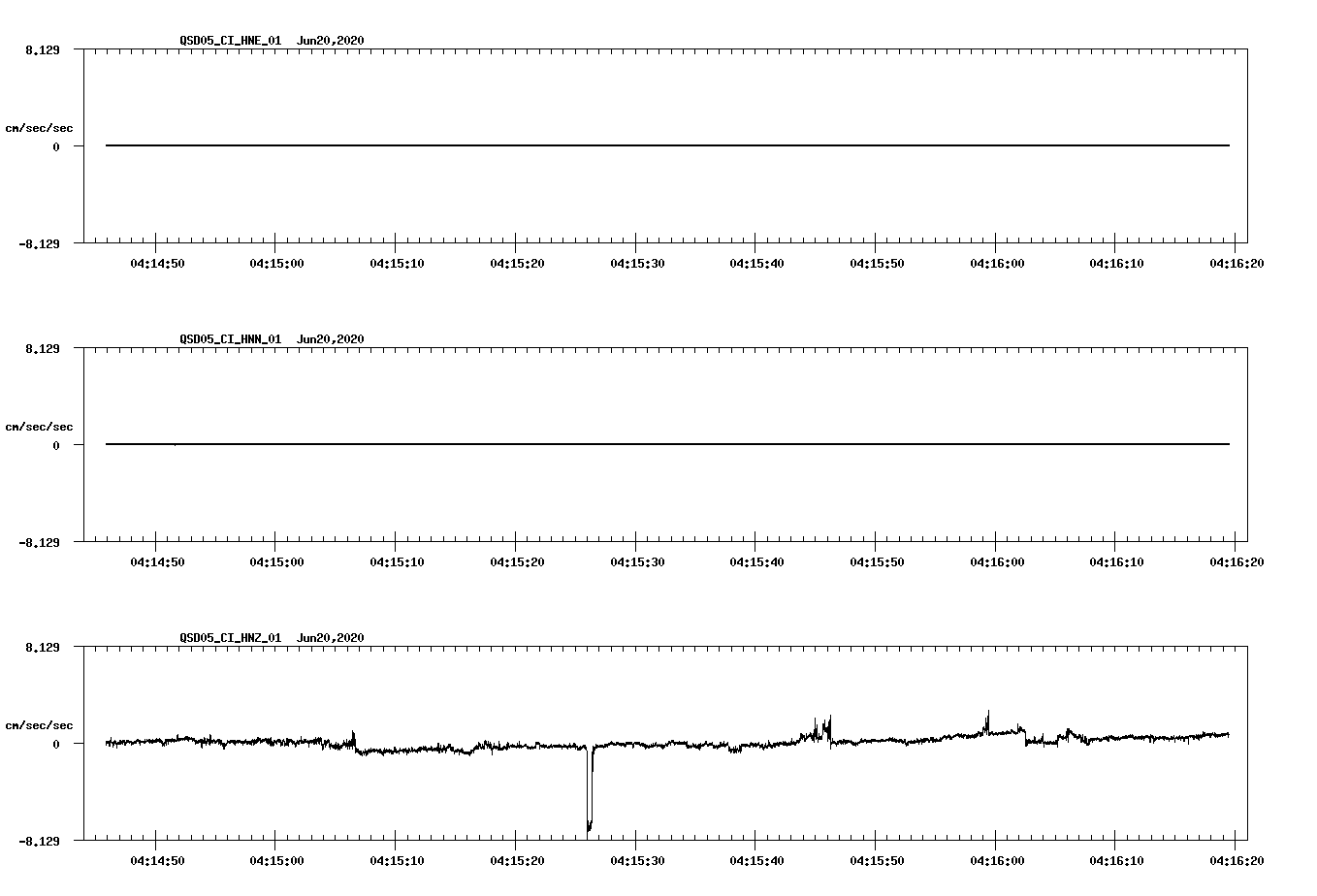Click the QSD05_CI_HNN_01 channel title
1317x896 pixels.
[x=231, y=339]
